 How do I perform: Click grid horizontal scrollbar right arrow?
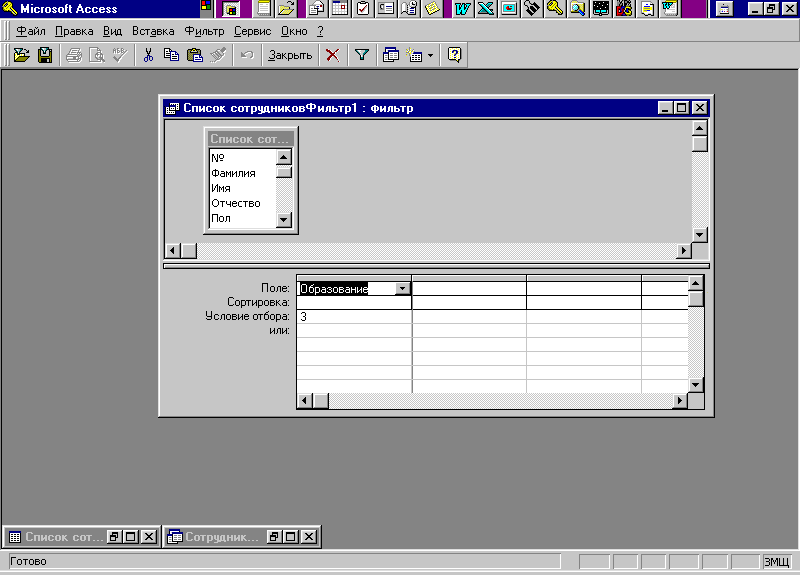679,401
